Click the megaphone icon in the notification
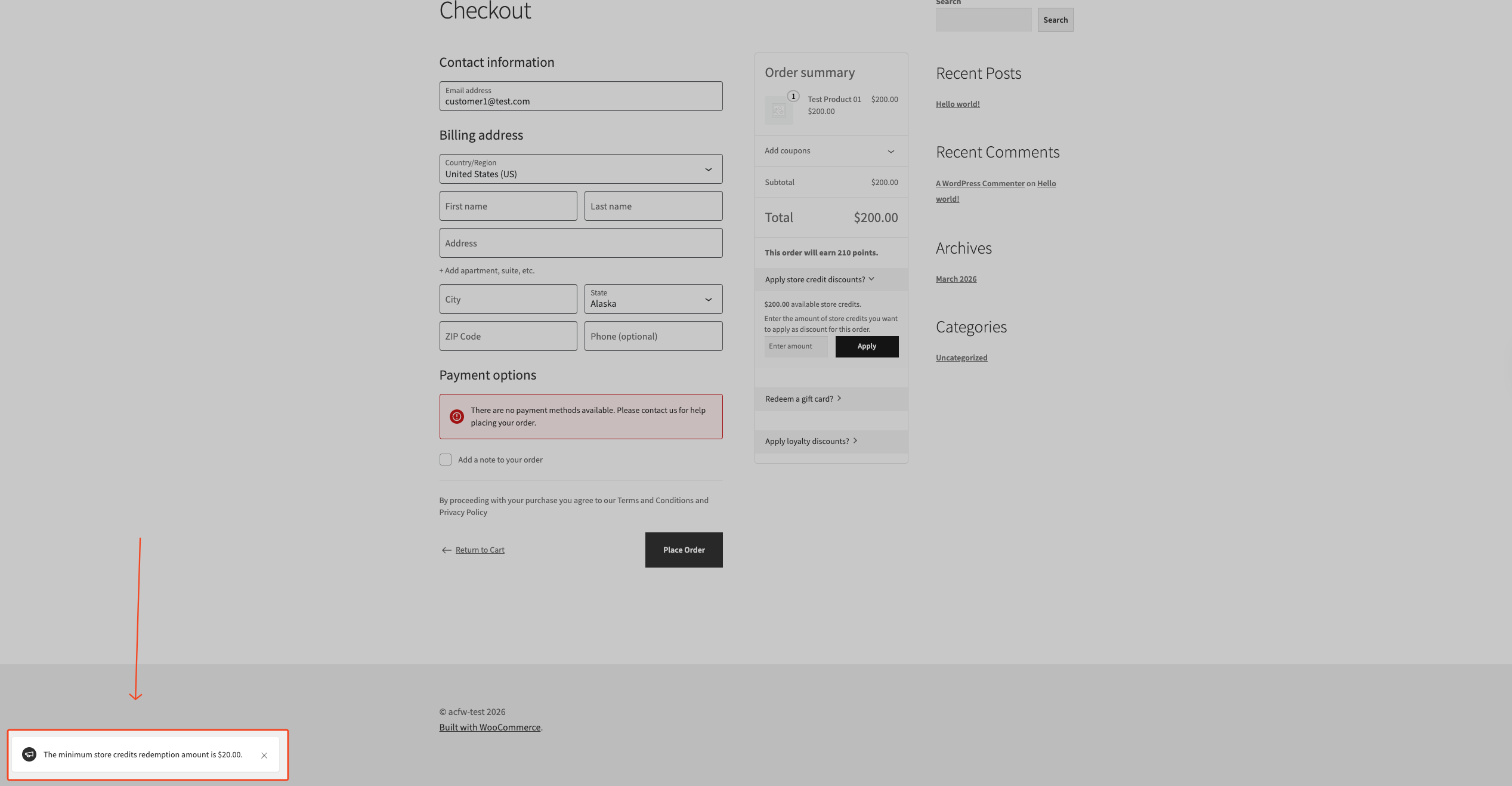 pos(29,754)
